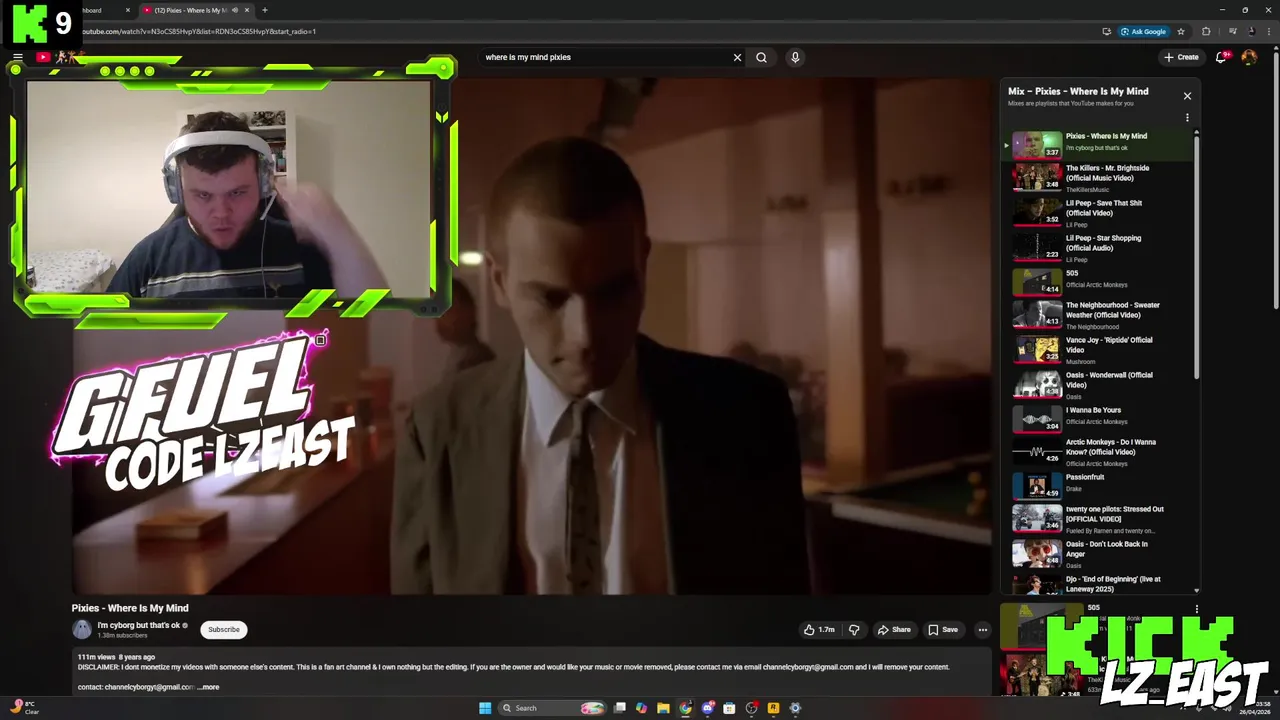This screenshot has width=1280, height=720.
Task: Open Mix playlist three-dot options
Action: coord(1187,118)
